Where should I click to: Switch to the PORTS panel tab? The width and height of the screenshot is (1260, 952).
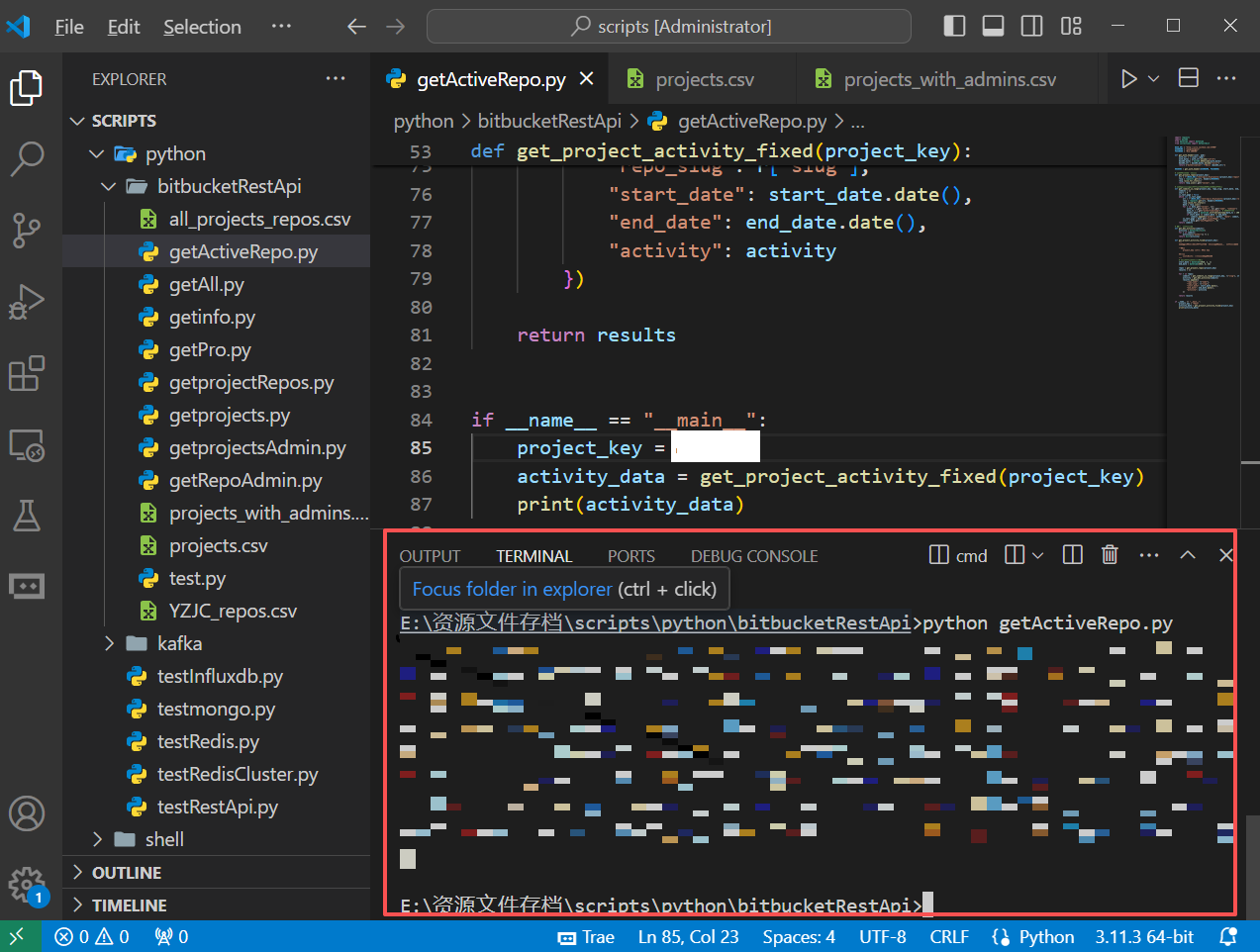point(631,556)
